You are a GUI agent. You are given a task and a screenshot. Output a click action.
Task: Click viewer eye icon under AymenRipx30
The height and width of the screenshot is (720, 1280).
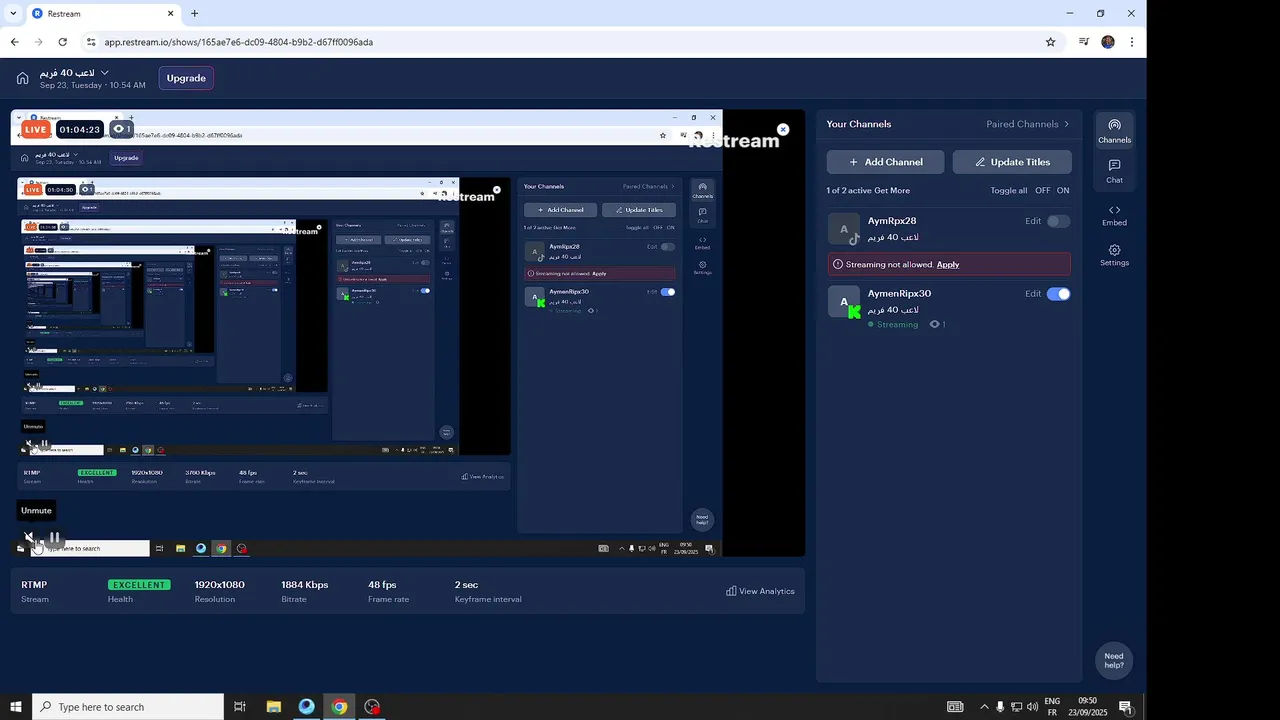point(934,324)
